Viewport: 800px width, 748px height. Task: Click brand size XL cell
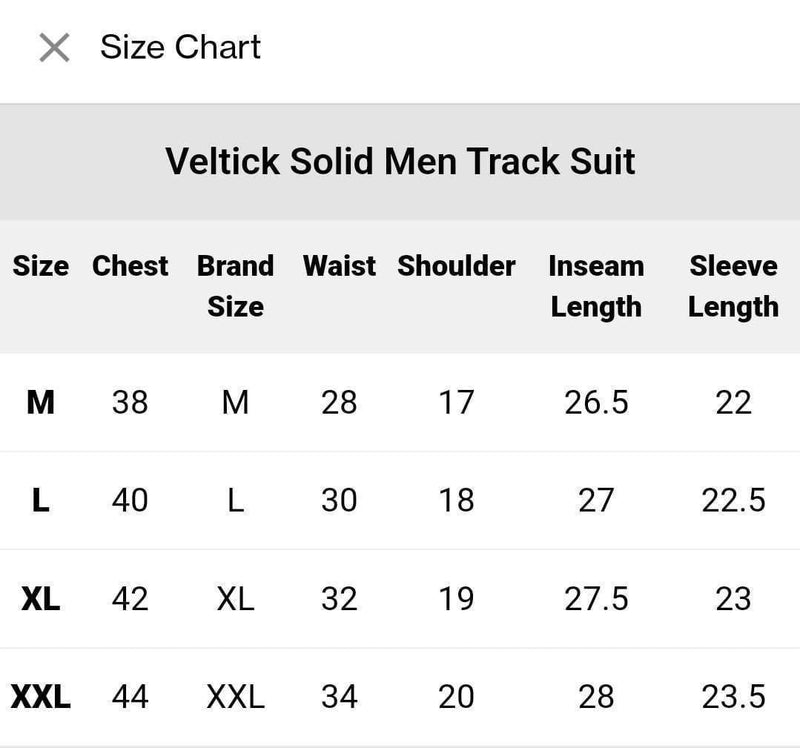235,598
